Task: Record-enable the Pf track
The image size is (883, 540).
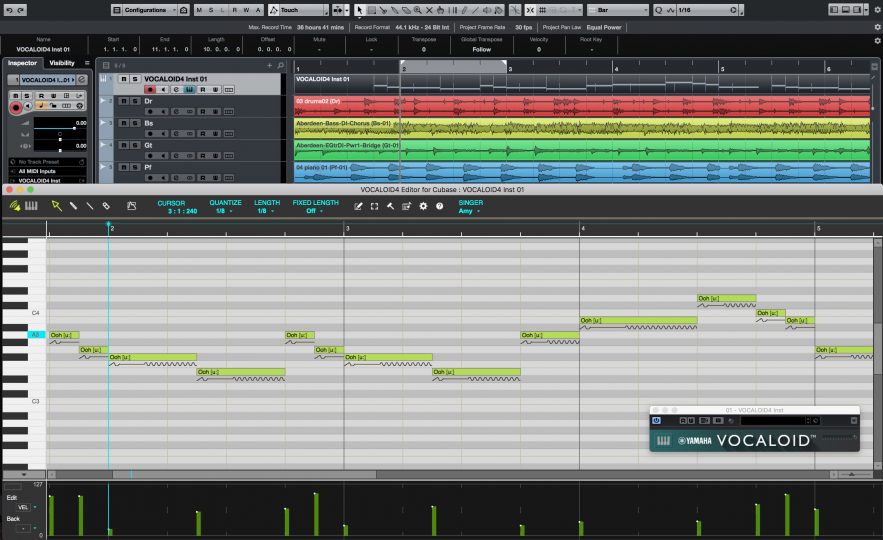Action: pyautogui.click(x=150, y=178)
